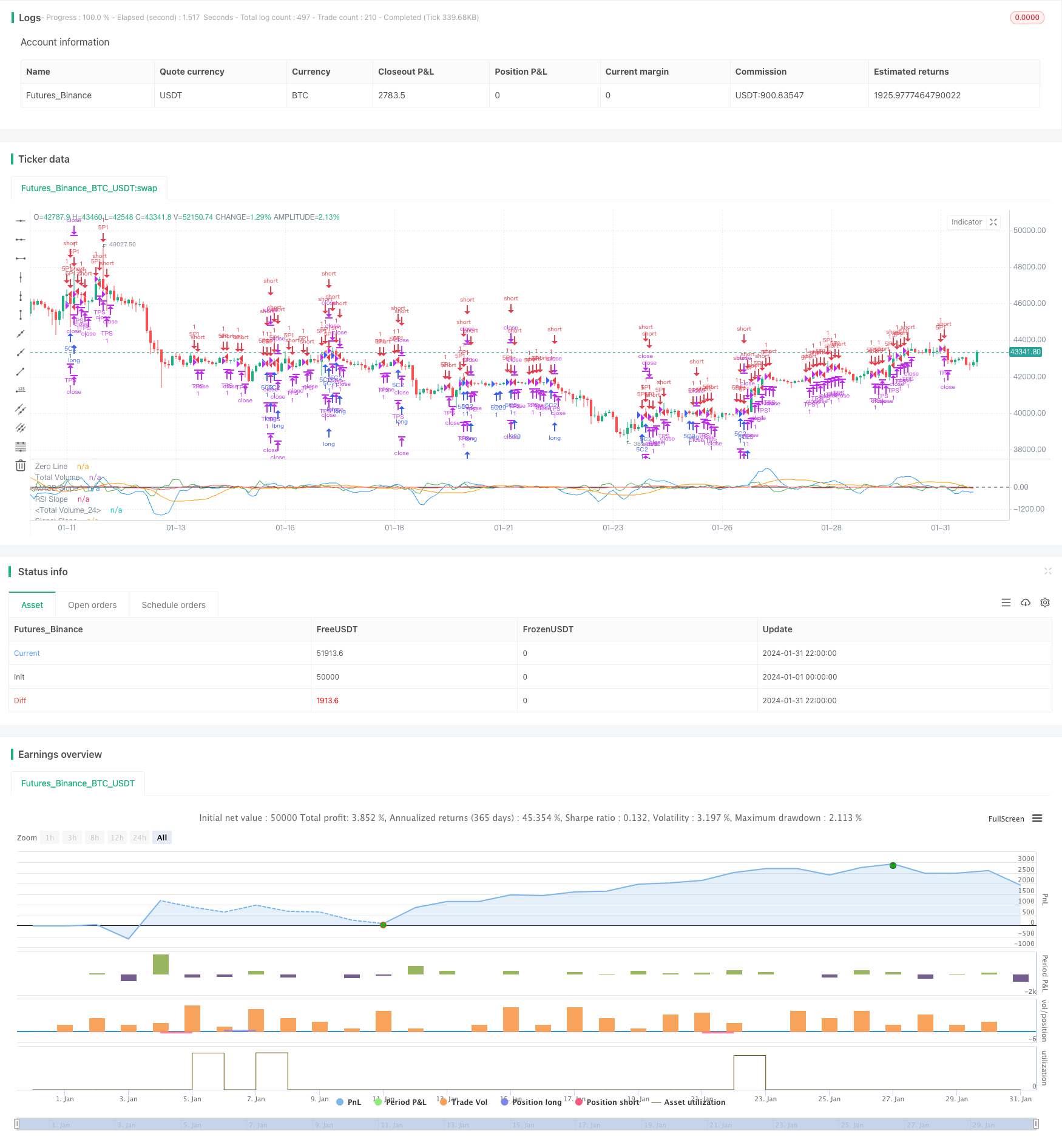The image size is (1062, 1148).
Task: Click FullScreen on the earnings chart
Action: click(1006, 819)
